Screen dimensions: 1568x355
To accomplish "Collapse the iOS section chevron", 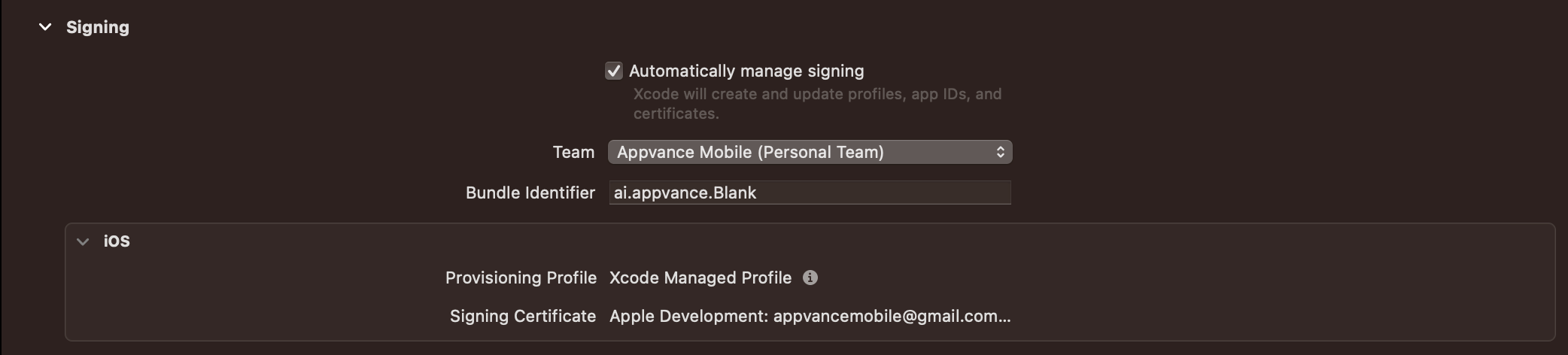I will coord(83,241).
